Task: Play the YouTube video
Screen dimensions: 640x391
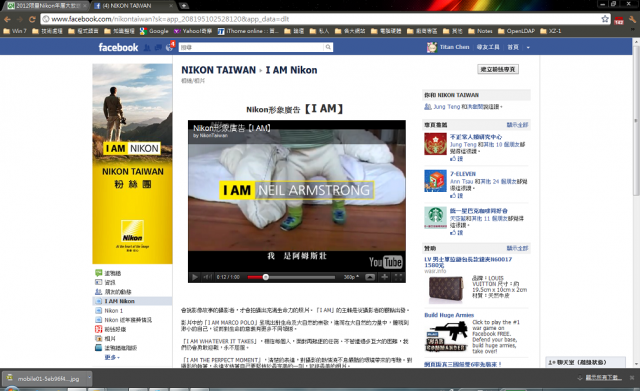Action: click(x=195, y=277)
